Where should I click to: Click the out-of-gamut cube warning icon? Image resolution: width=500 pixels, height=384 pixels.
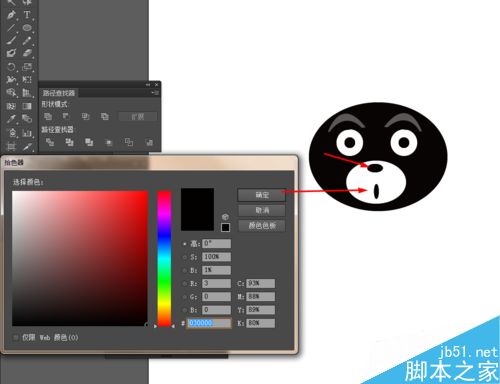(x=225, y=217)
